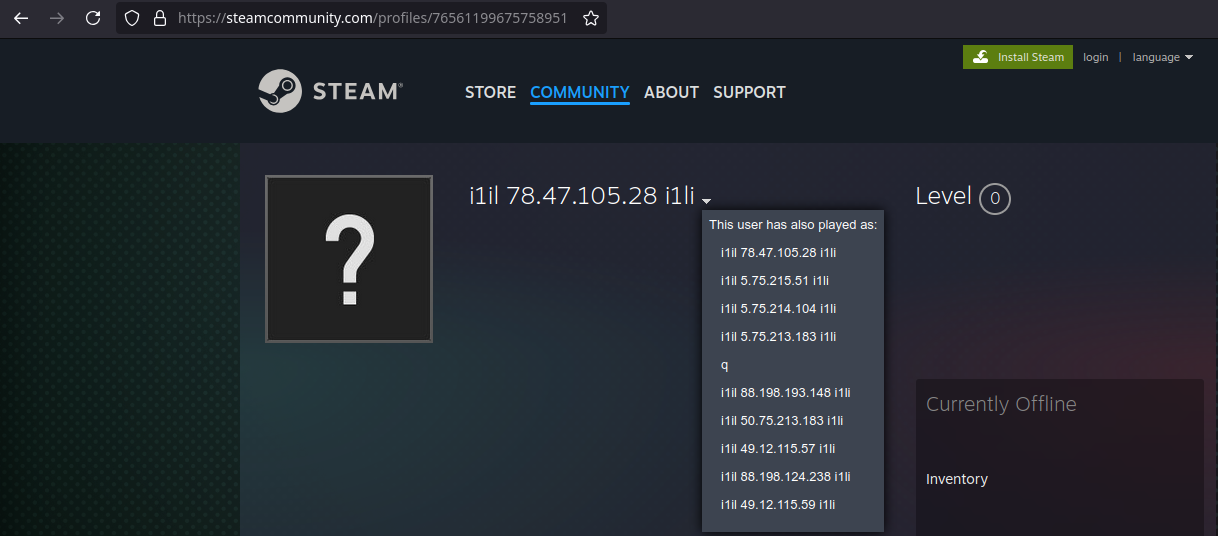Click the login link

coord(1095,57)
